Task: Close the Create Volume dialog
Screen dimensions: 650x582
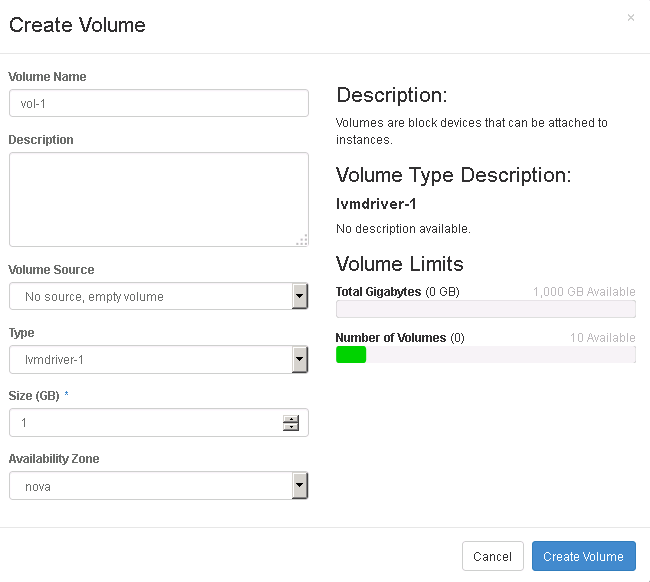Action: [630, 18]
